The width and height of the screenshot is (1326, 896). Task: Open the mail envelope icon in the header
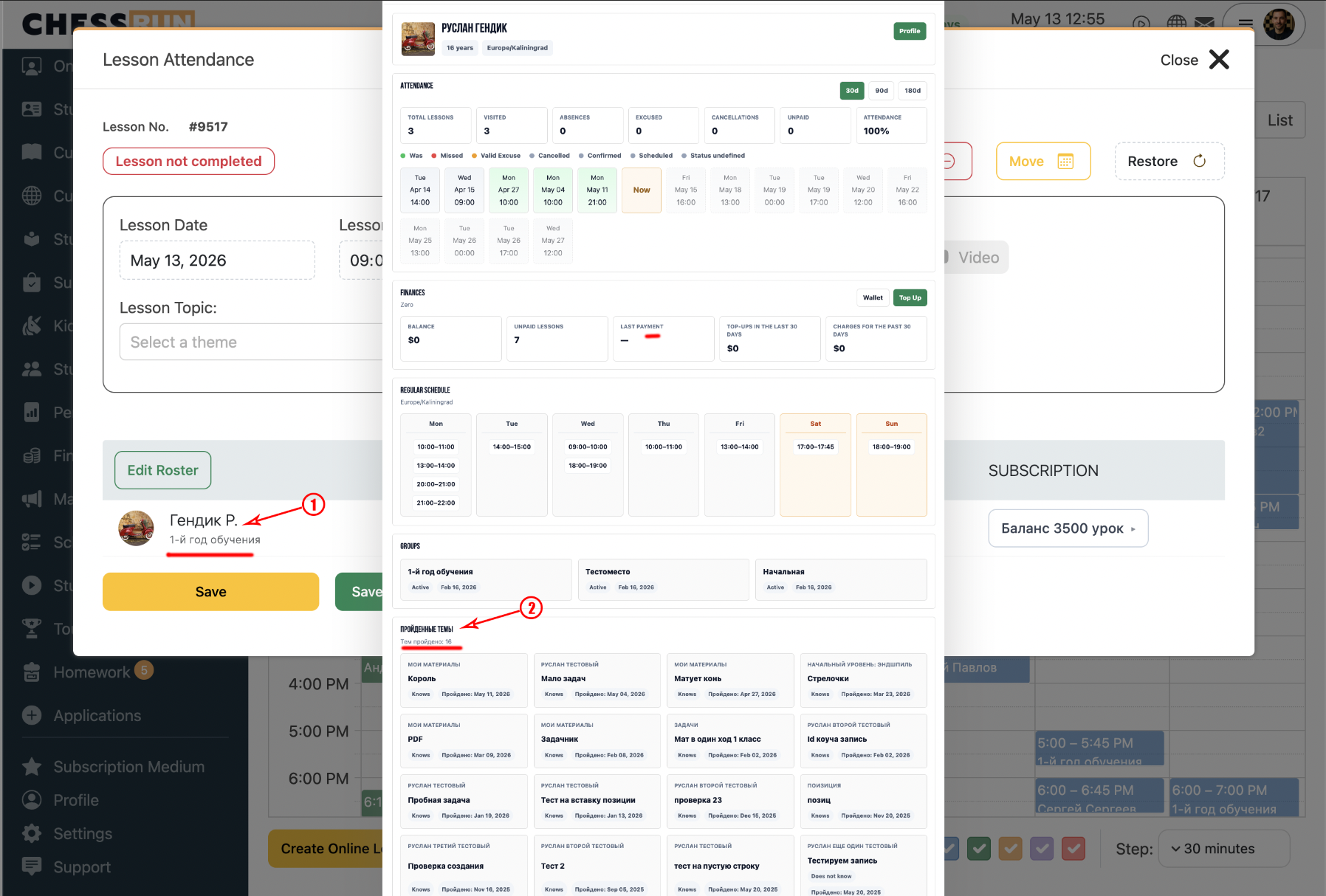point(1204,24)
